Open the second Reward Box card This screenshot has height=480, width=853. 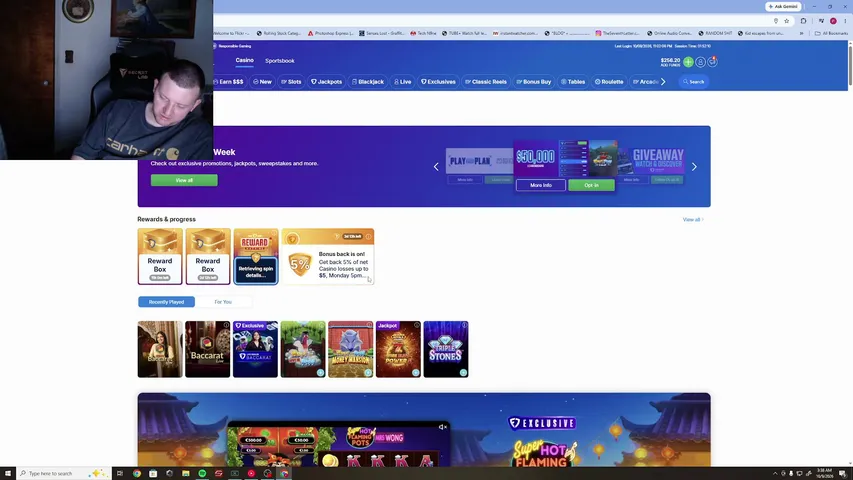[208, 256]
